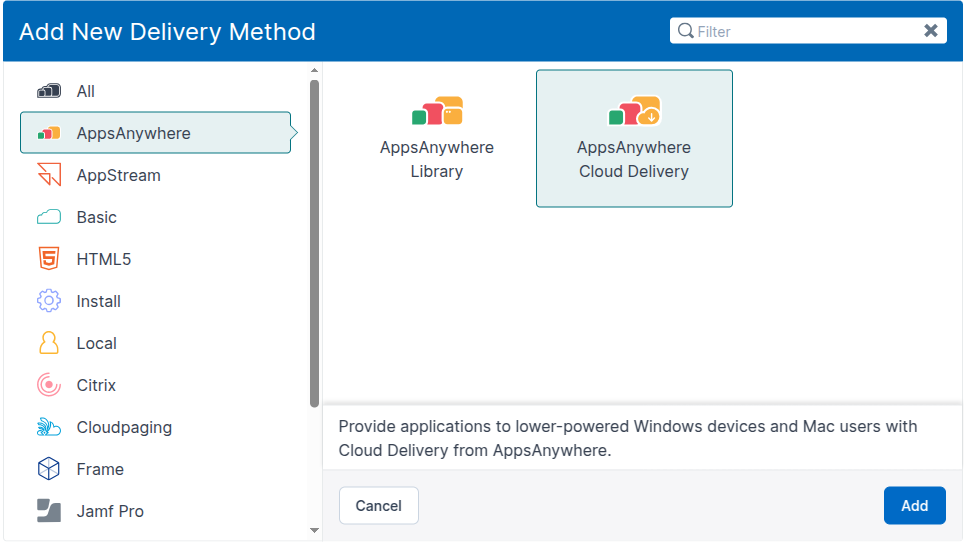Open the Basic category
Viewport: 964px width, 546px height.
click(x=96, y=217)
